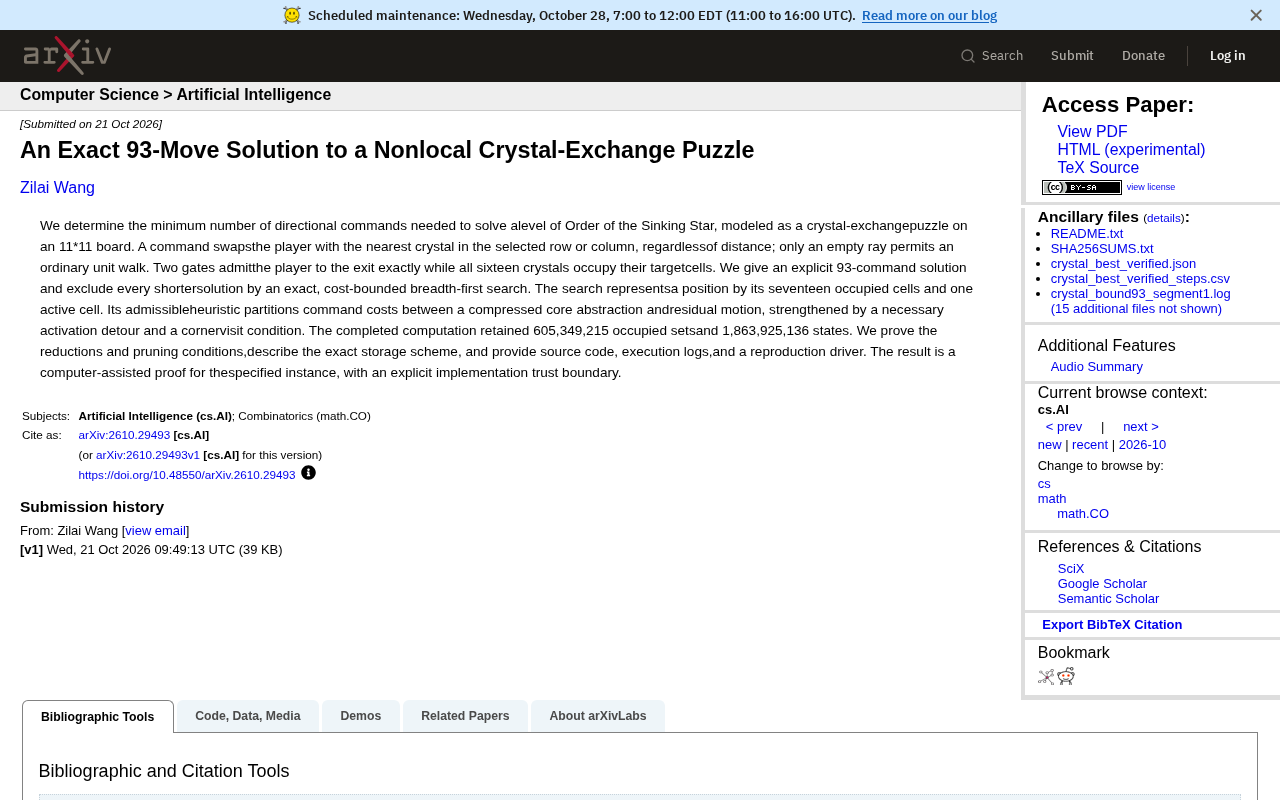
Task: Bookmark with the Reddit icon
Action: (1066, 676)
